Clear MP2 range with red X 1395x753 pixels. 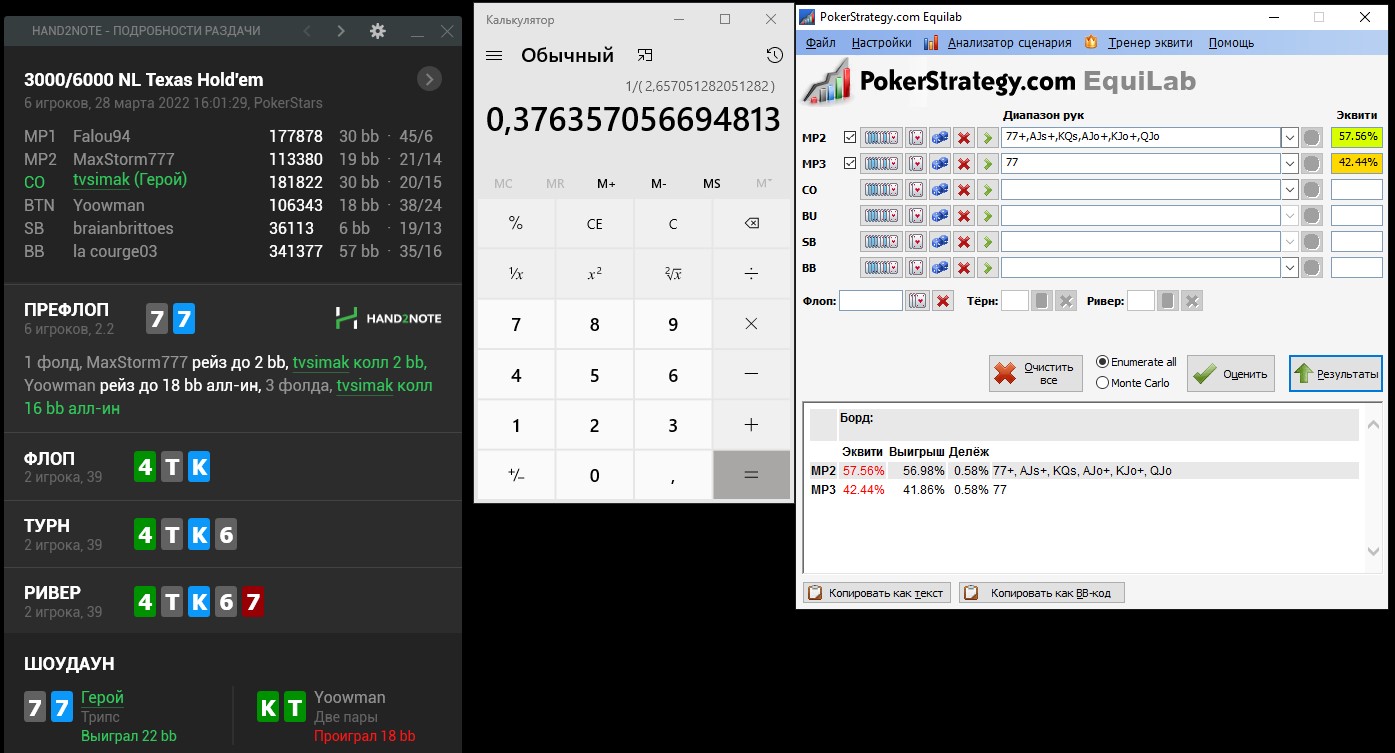964,137
